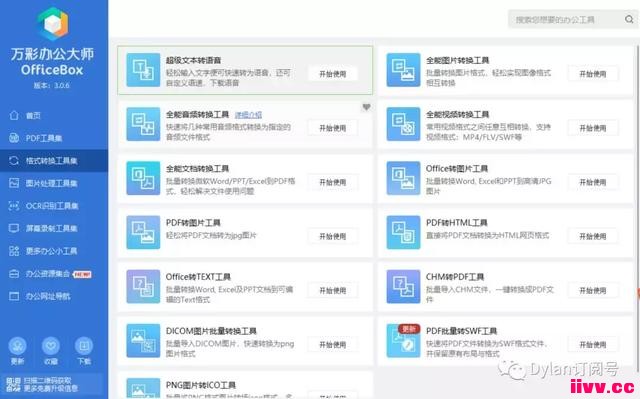Start using 全能文档转换工具
The image size is (640, 399).
[333, 182]
